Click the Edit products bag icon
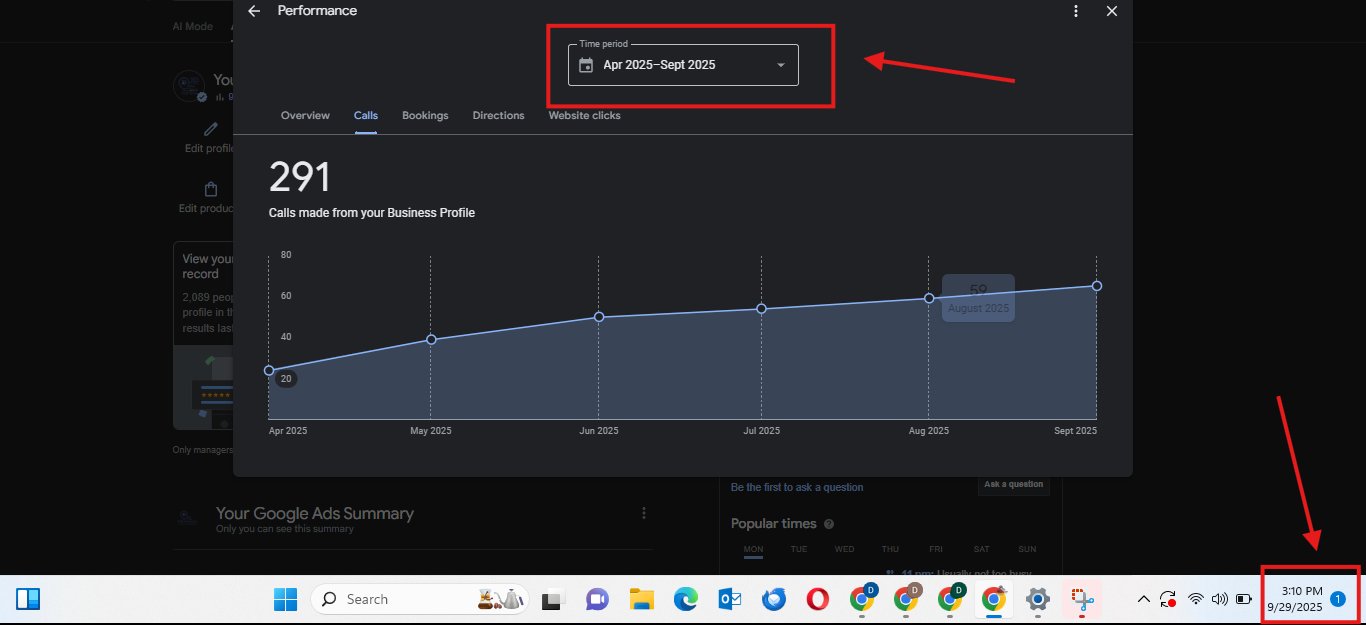Image resolution: width=1366 pixels, height=625 pixels. click(211, 189)
